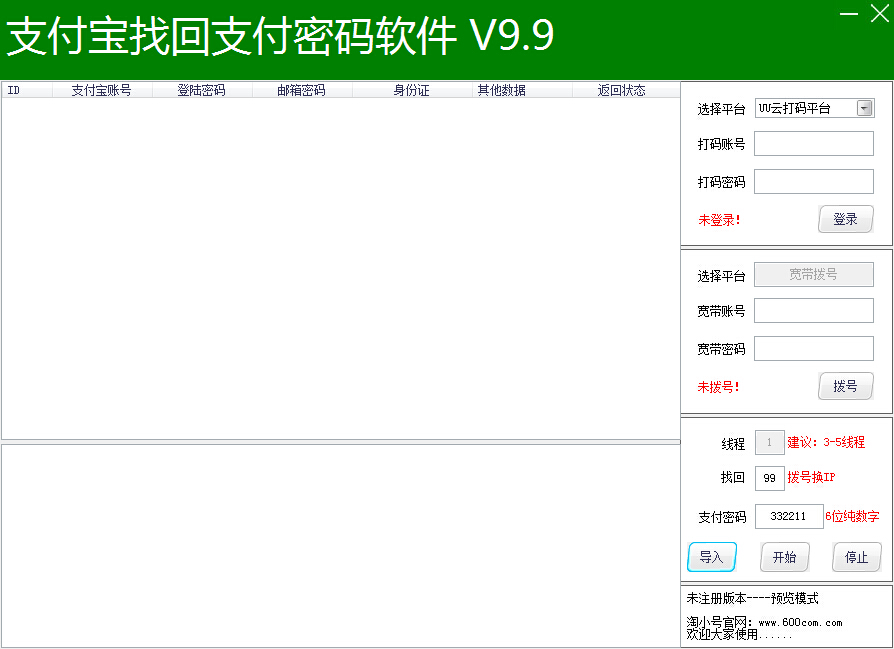This screenshot has width=894, height=649.
Task: Click the 邮箱密码 column header
Action: [x=302, y=90]
